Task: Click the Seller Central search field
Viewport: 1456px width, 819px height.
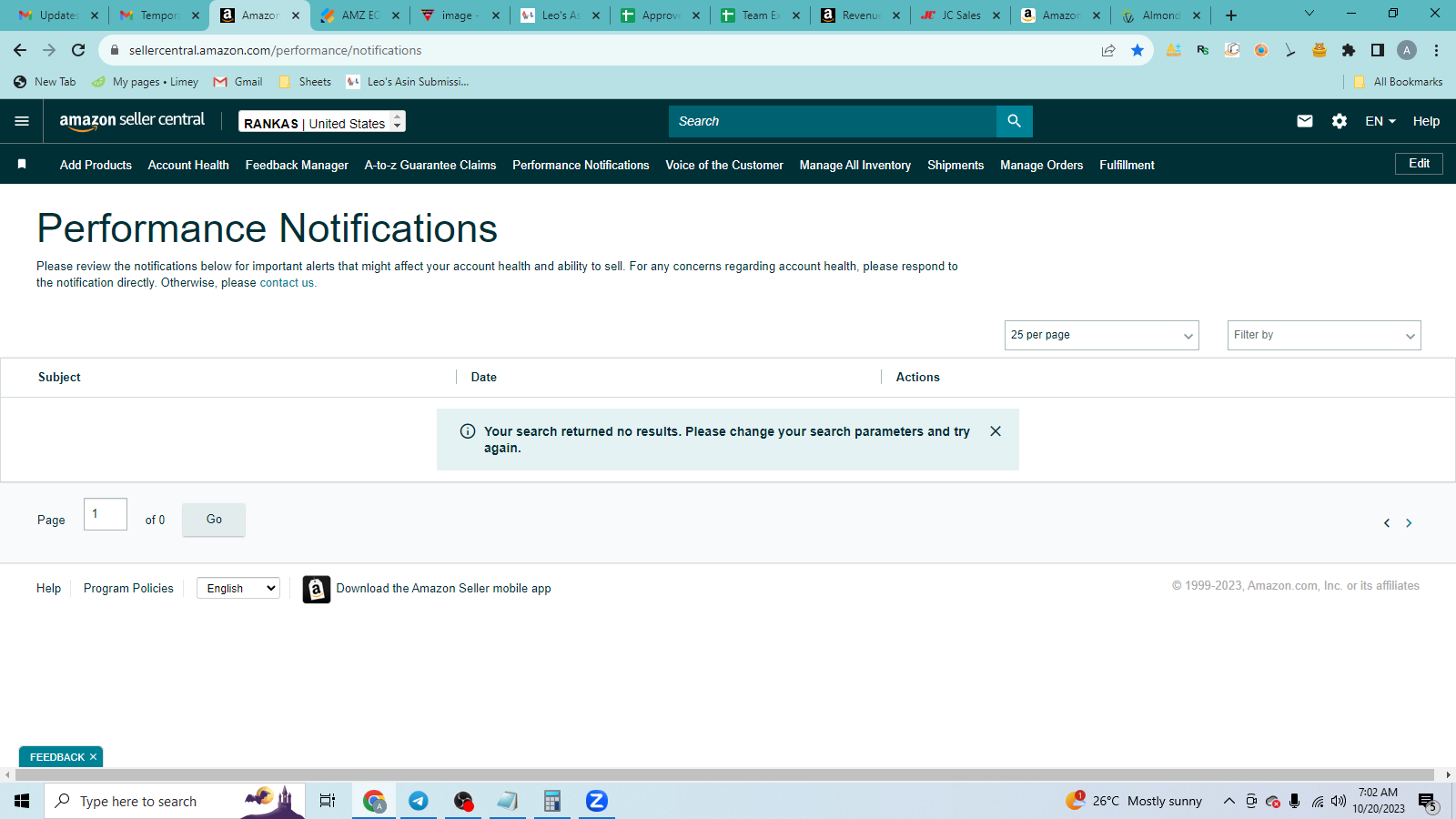Action: [833, 121]
